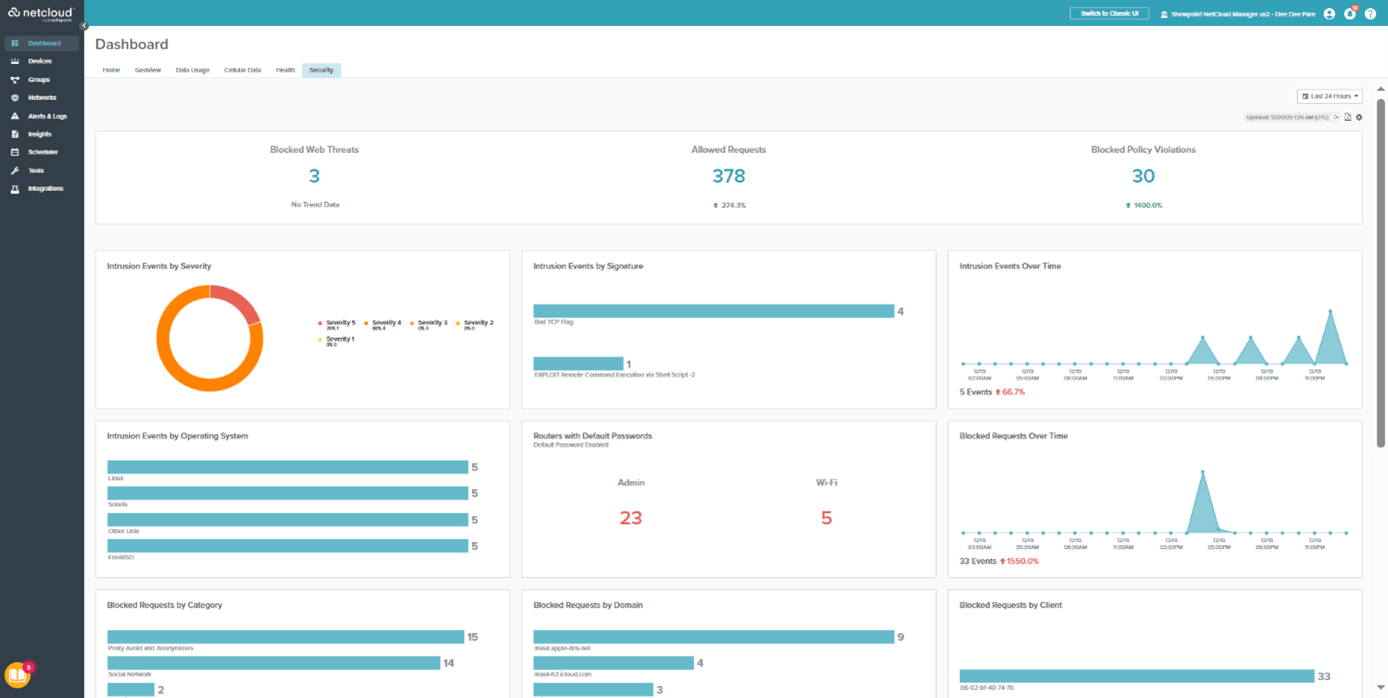1388x698 pixels.
Task: Click the EXPLOIT Remote Command Execution bar
Action: click(578, 364)
